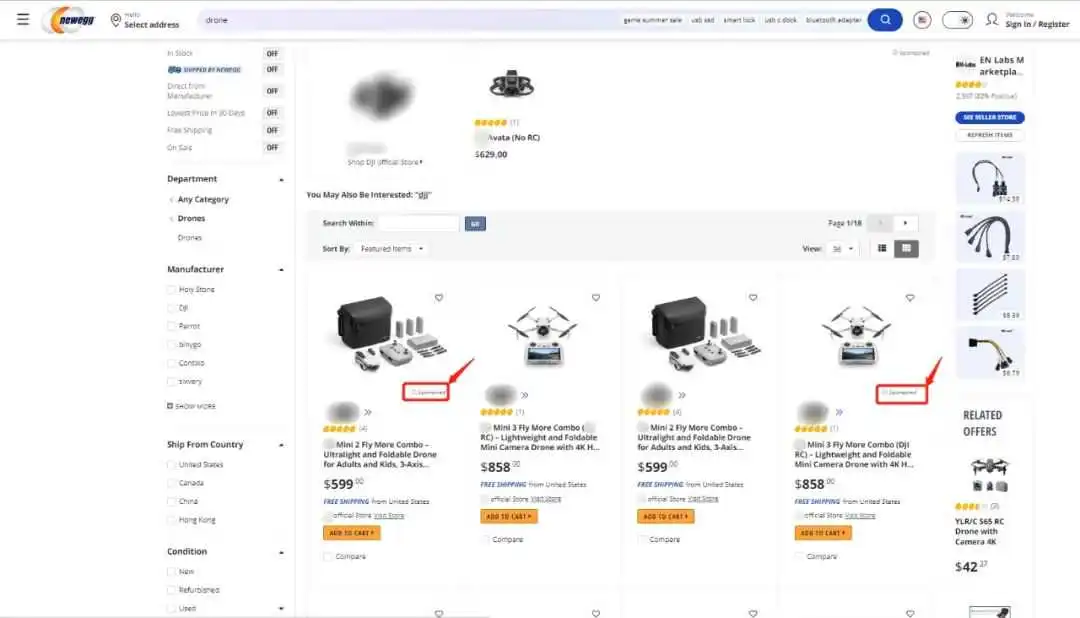This screenshot has height=618, width=1080.
Task: Select United States ship-from checkbox
Action: point(172,464)
